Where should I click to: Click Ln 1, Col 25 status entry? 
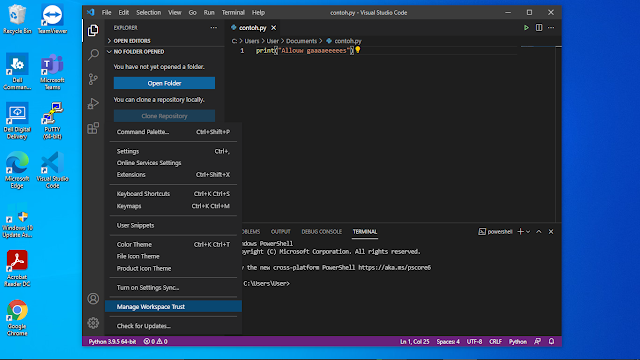414,341
